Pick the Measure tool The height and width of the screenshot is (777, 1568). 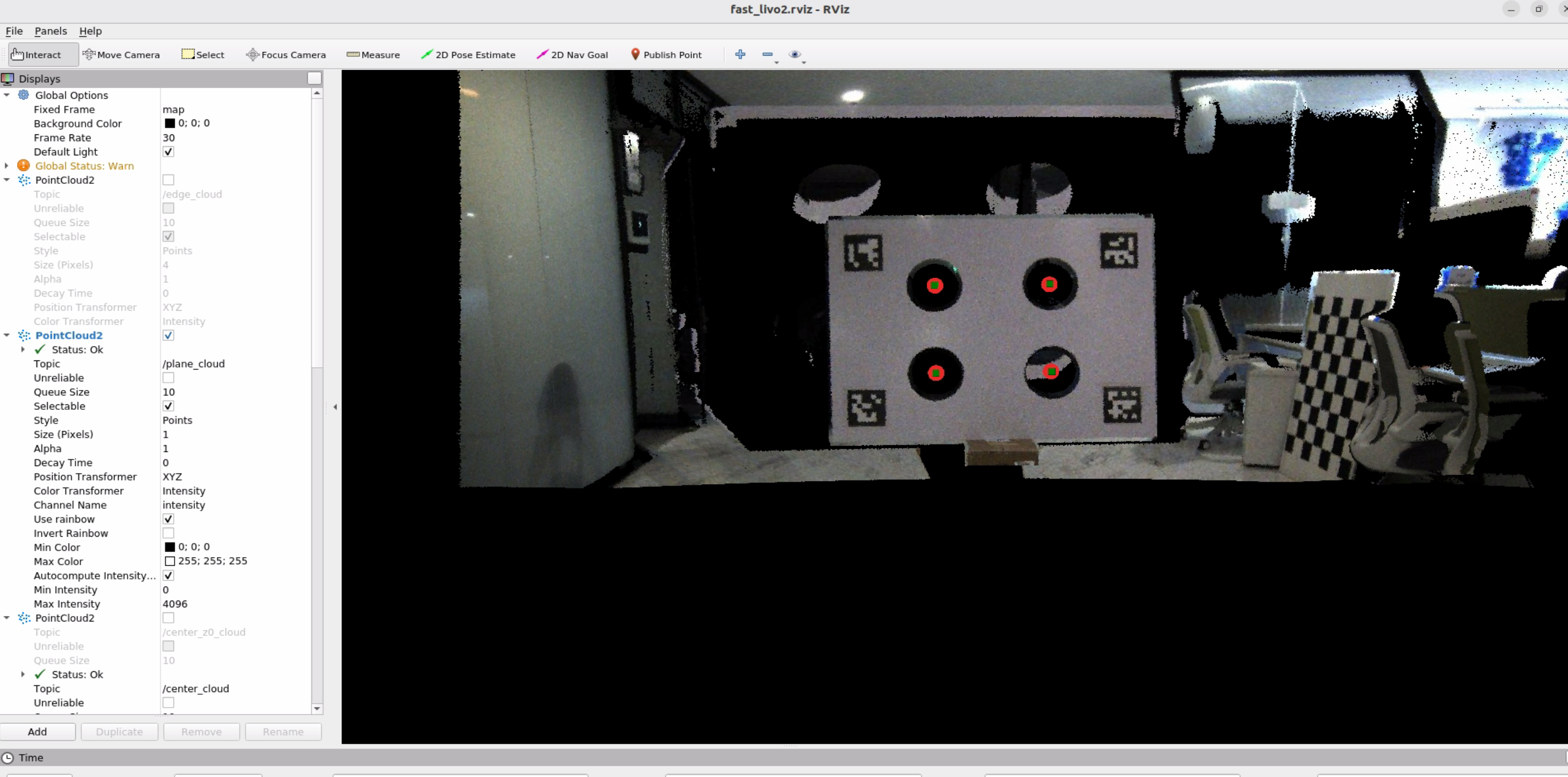pos(373,54)
